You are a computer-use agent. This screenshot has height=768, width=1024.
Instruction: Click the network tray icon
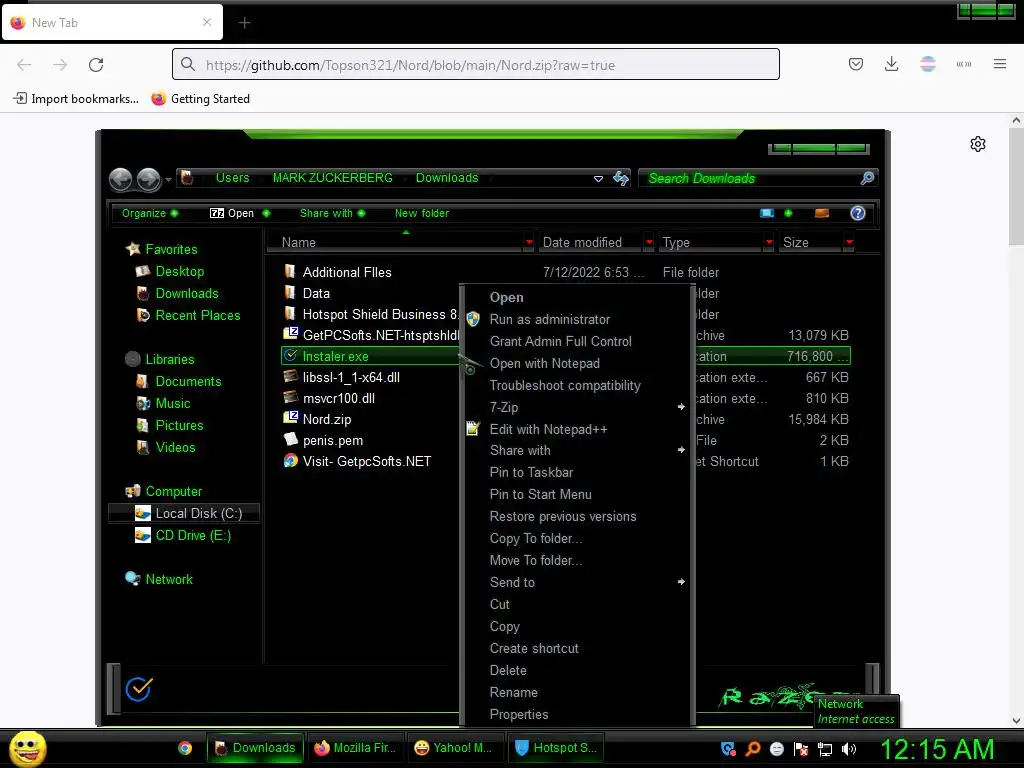click(x=825, y=749)
